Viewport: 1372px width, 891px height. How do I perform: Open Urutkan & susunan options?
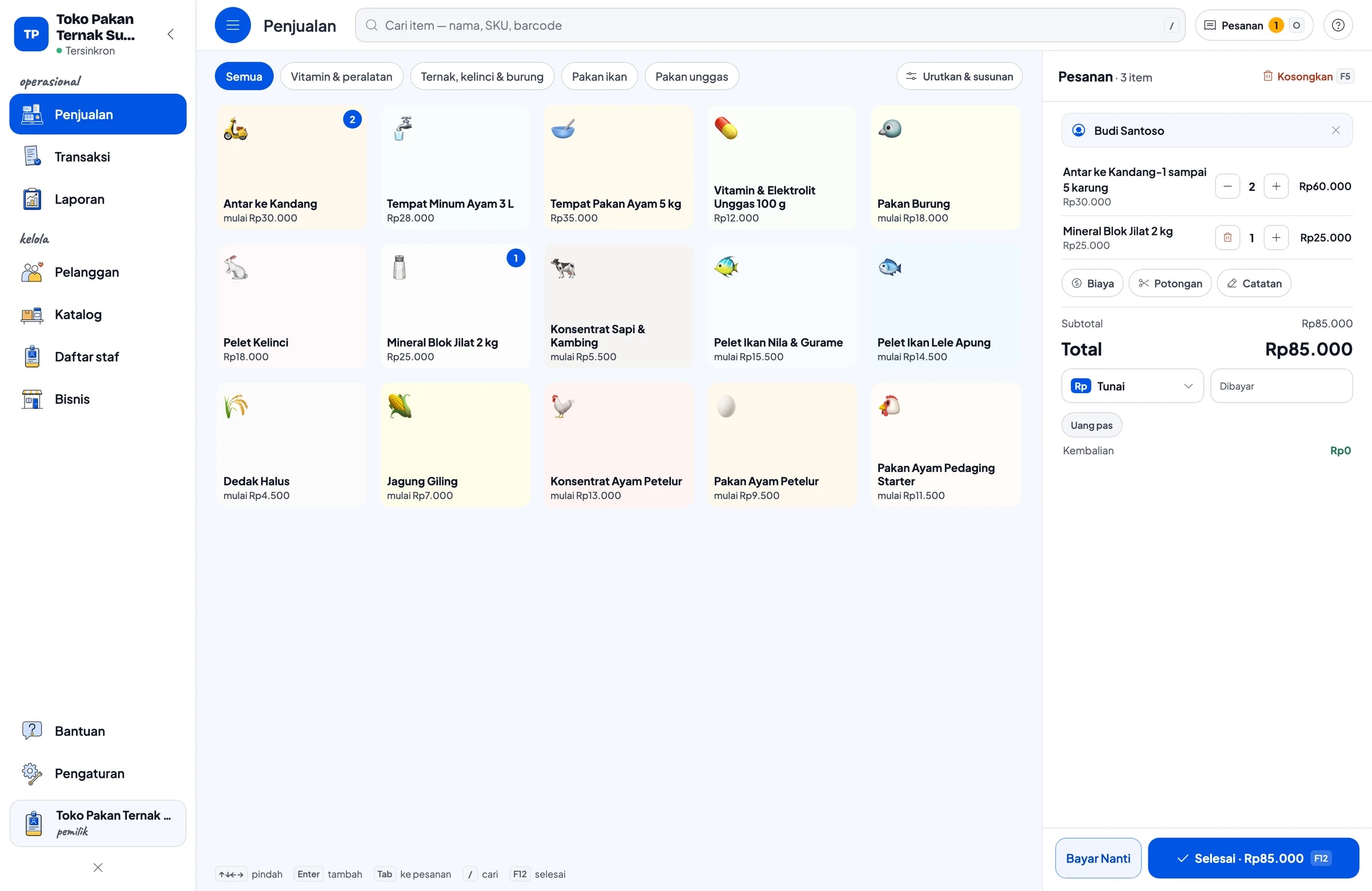(x=959, y=76)
